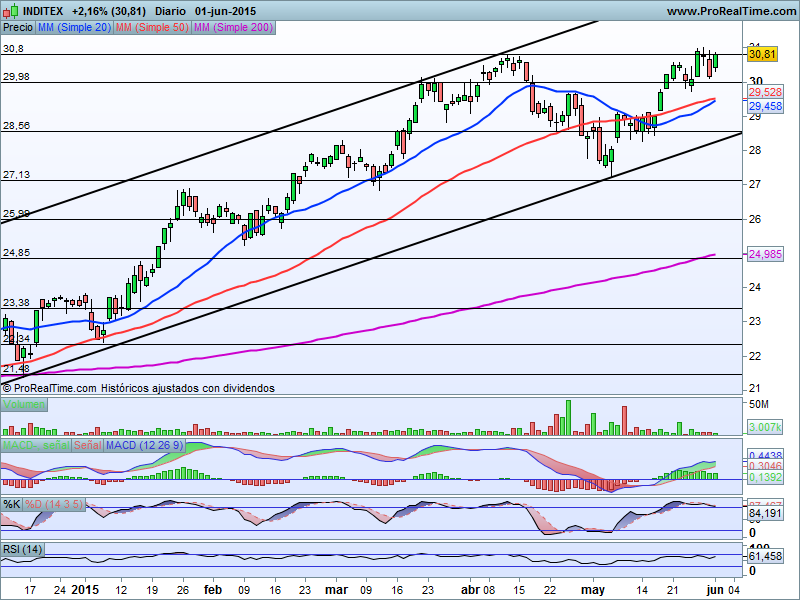Click the stochastic value tag 84,191
Screen dimensions: 800x600
tap(765, 513)
